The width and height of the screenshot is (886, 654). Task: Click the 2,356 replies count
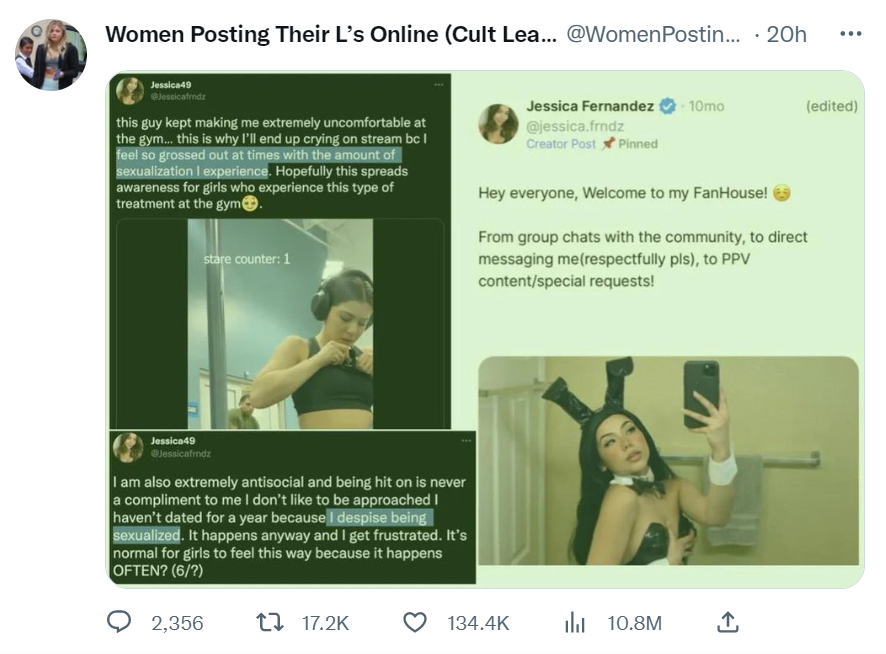177,623
